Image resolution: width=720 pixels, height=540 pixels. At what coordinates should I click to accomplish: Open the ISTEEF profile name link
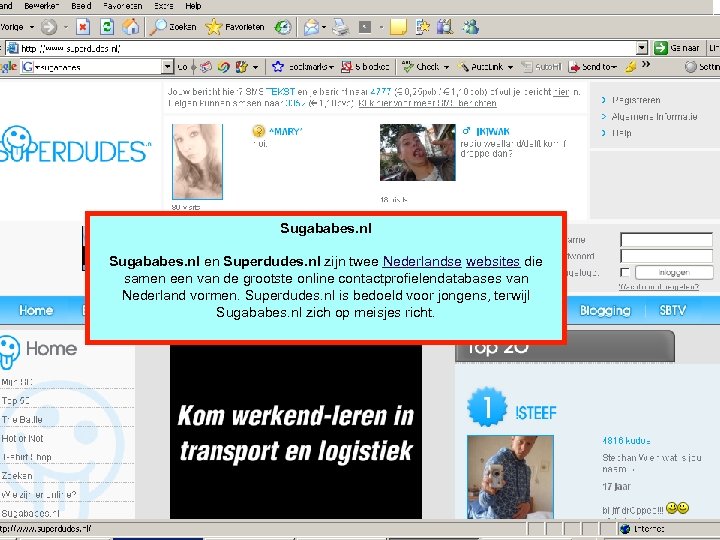coord(535,413)
